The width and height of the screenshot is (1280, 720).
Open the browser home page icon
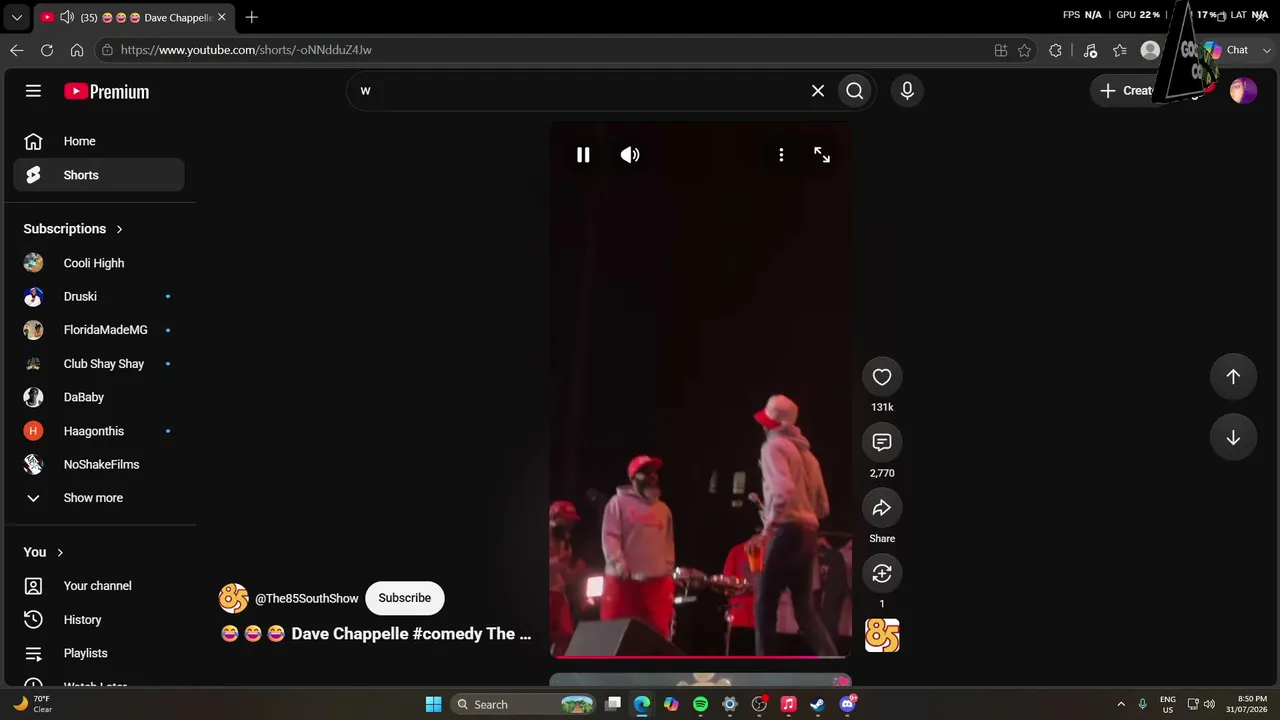(x=77, y=50)
